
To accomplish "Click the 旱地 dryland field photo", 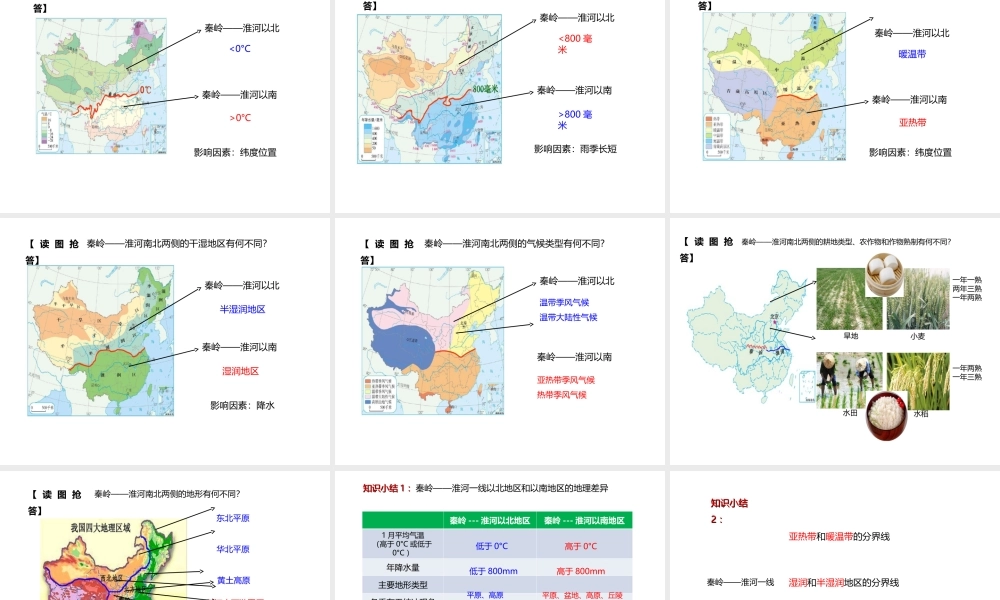I will pos(849,298).
